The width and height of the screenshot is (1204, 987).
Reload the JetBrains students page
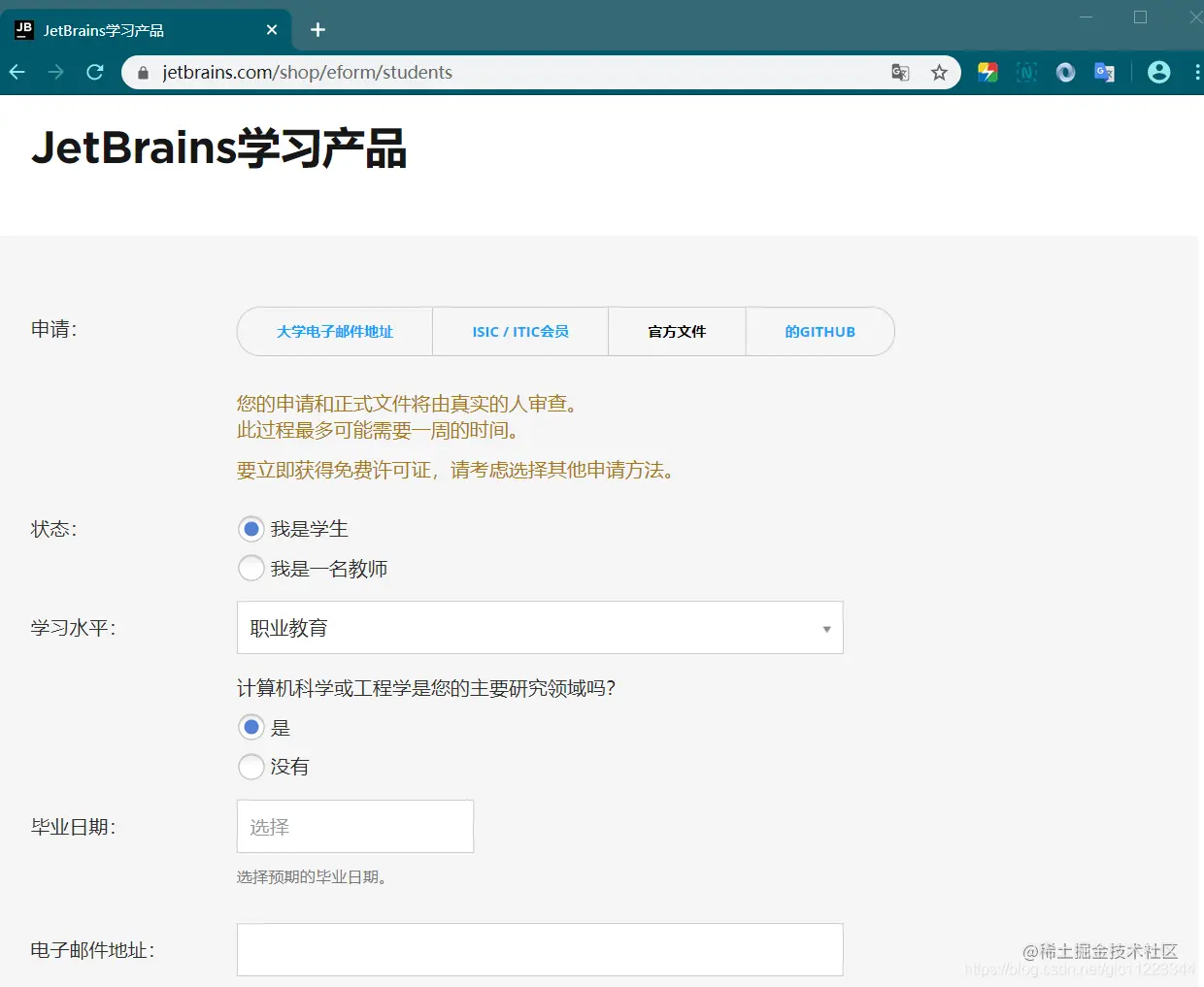click(94, 72)
